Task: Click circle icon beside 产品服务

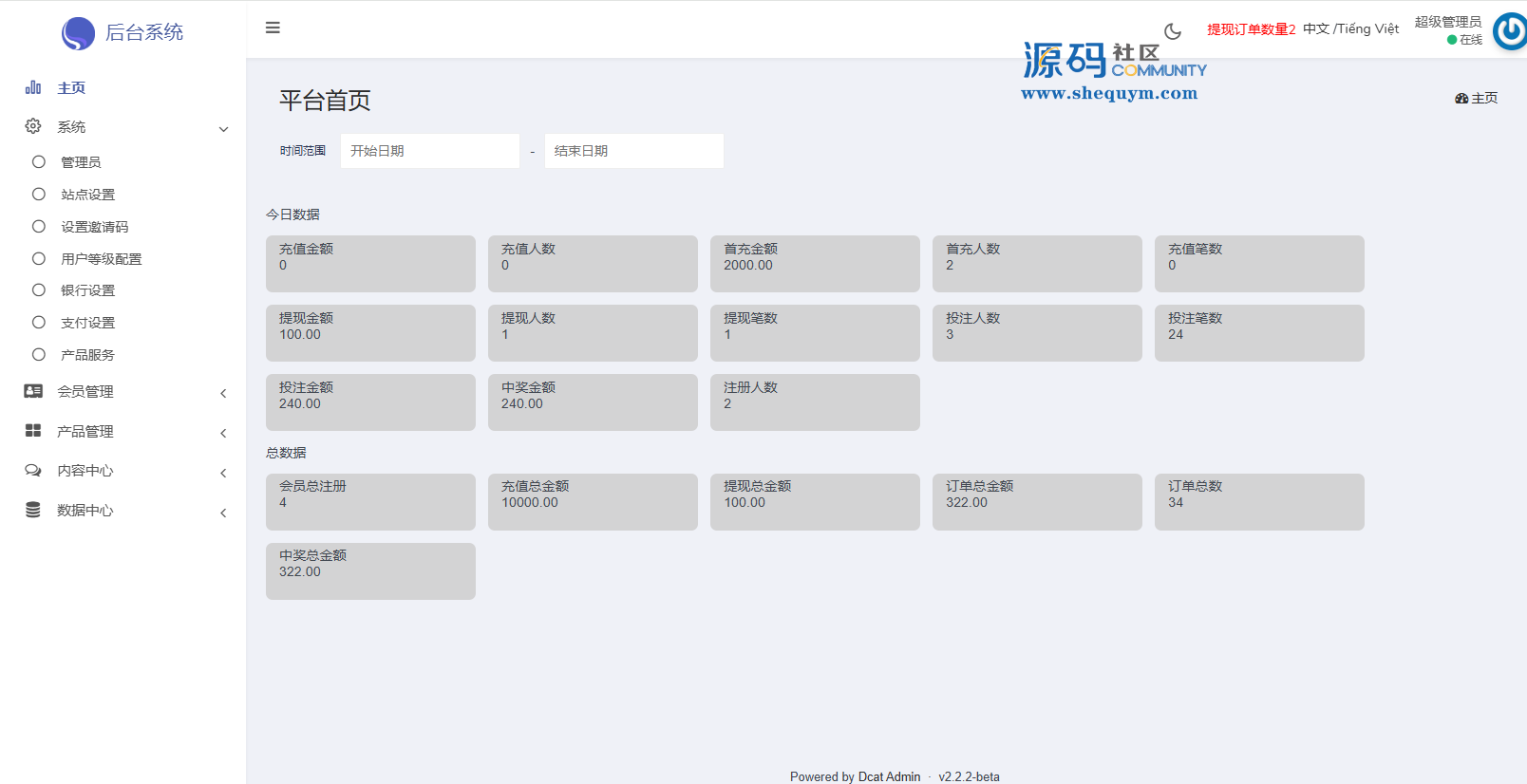Action: tap(39, 355)
